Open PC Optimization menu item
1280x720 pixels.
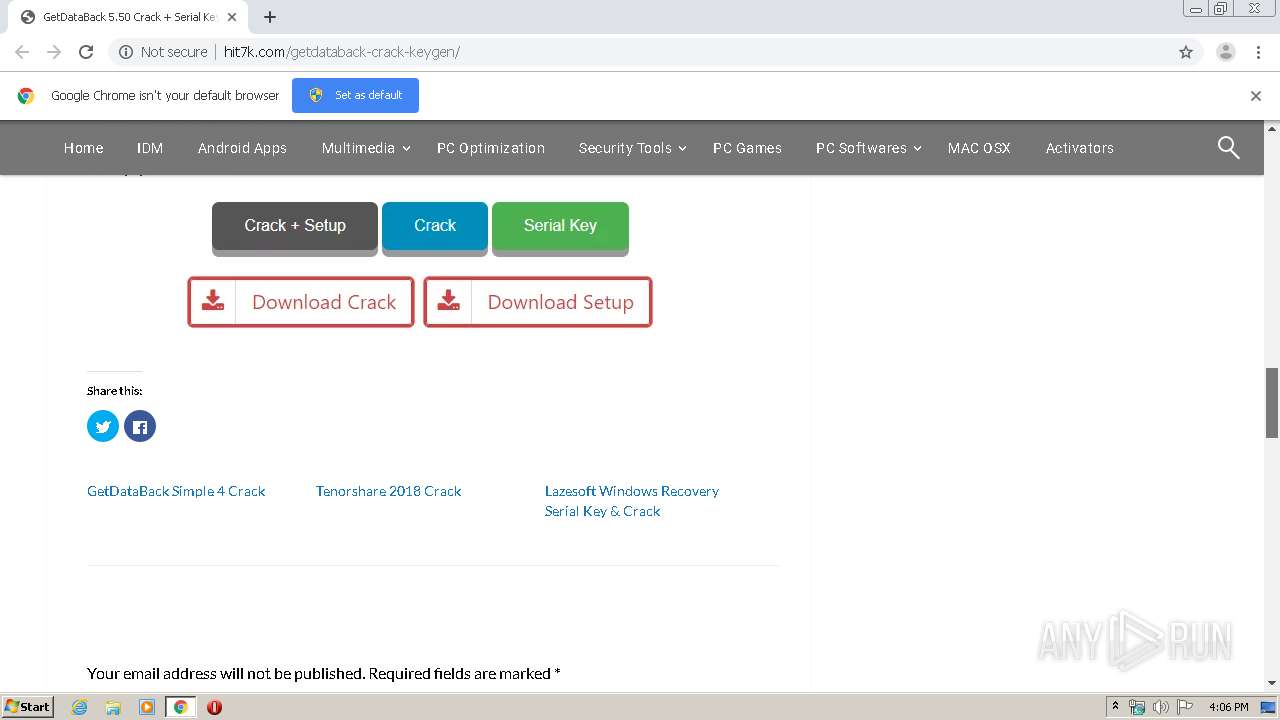(491, 148)
